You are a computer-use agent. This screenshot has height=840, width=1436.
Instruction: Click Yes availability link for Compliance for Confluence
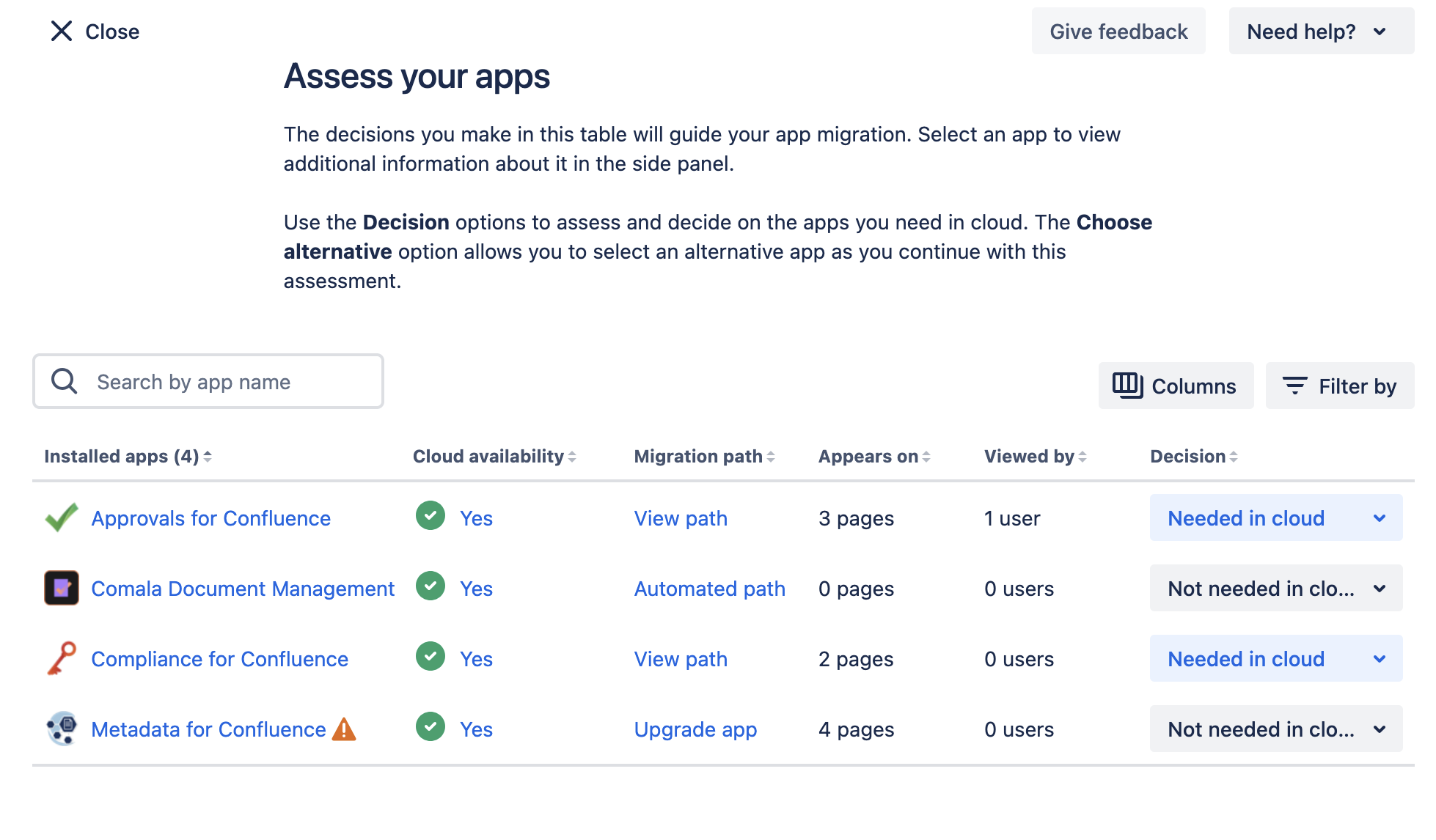pyautogui.click(x=476, y=659)
